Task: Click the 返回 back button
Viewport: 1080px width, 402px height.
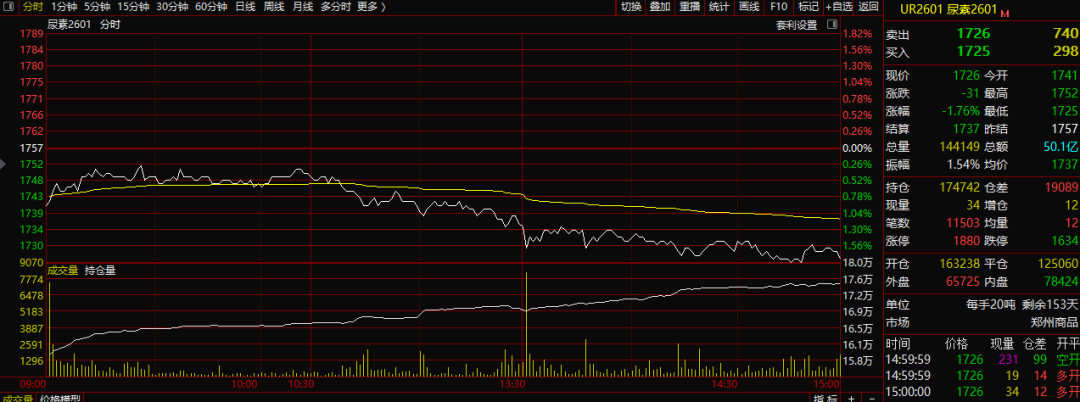Action: click(x=868, y=7)
